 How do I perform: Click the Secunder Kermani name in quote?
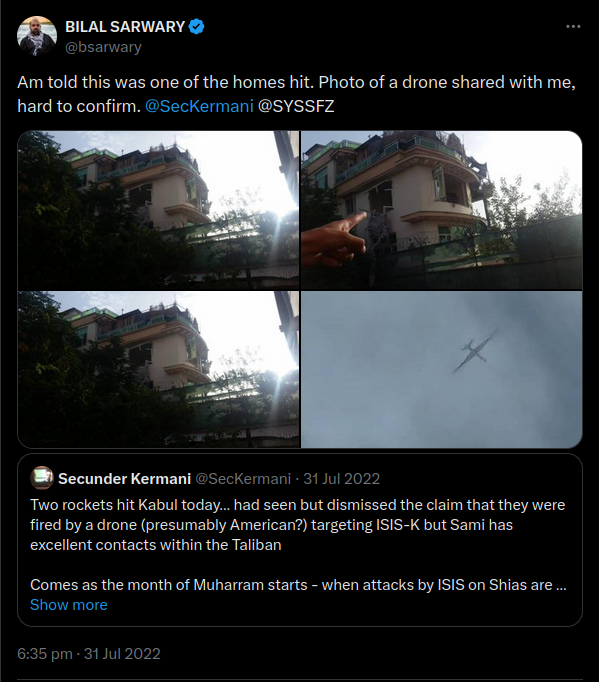(x=124, y=478)
